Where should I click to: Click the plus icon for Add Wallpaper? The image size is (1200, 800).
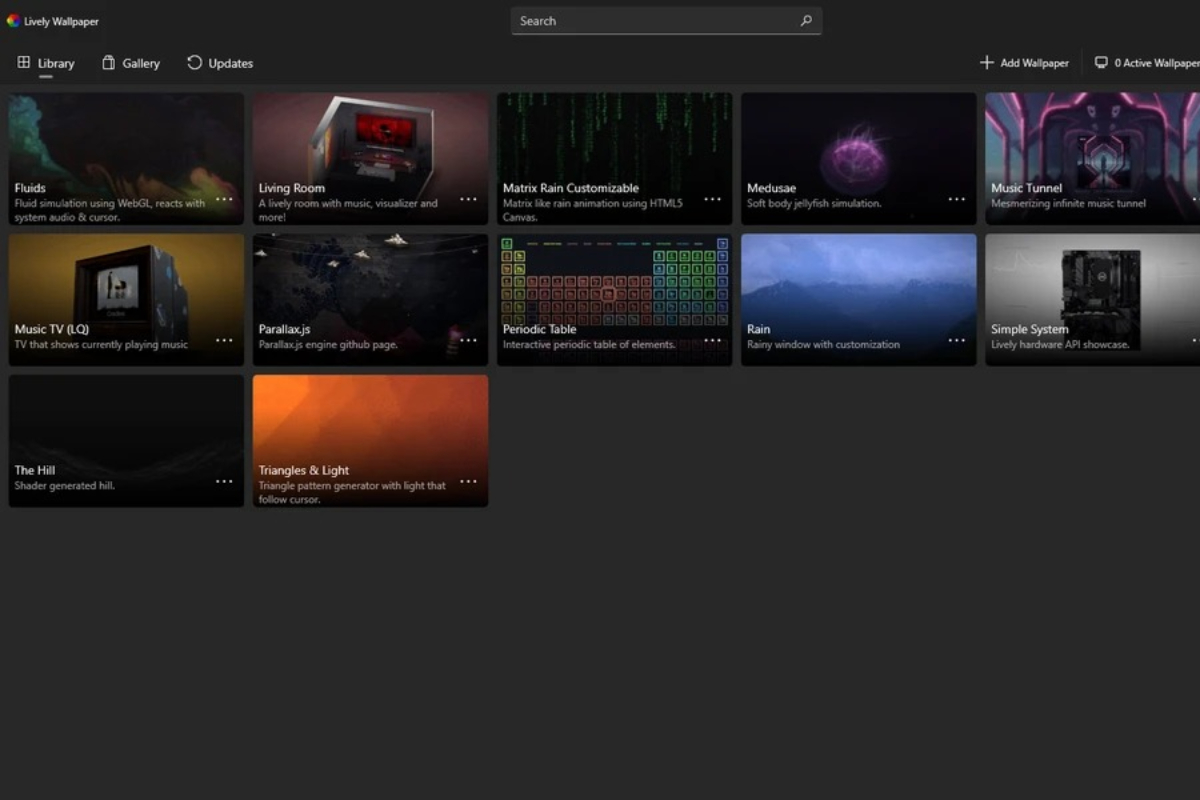[986, 63]
